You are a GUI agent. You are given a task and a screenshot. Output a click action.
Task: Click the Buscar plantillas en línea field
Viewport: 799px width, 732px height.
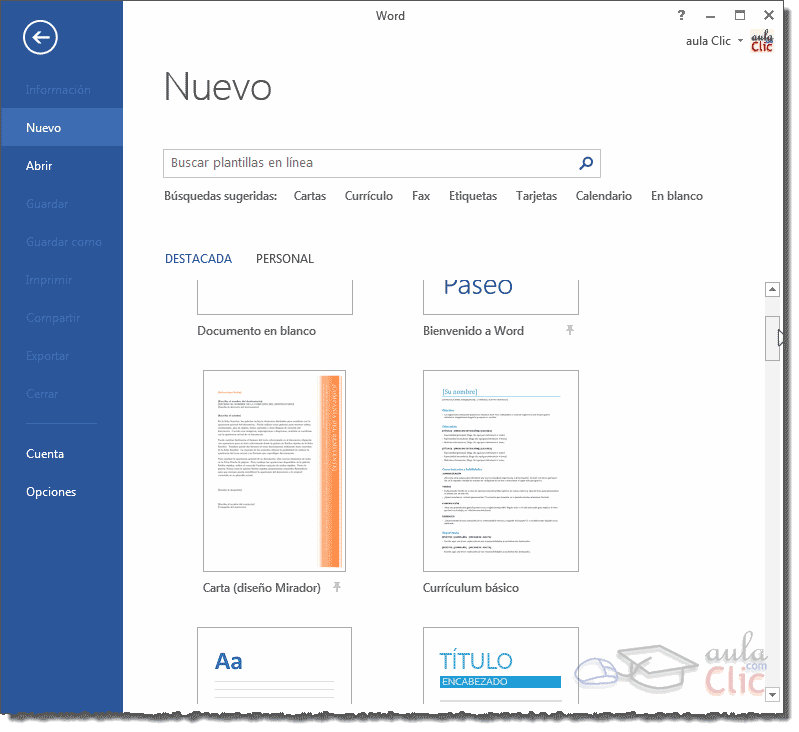[382, 163]
